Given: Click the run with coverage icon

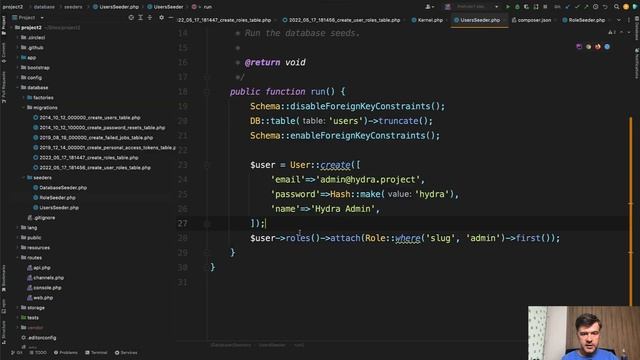Looking at the screenshot, I should click(527, 7).
